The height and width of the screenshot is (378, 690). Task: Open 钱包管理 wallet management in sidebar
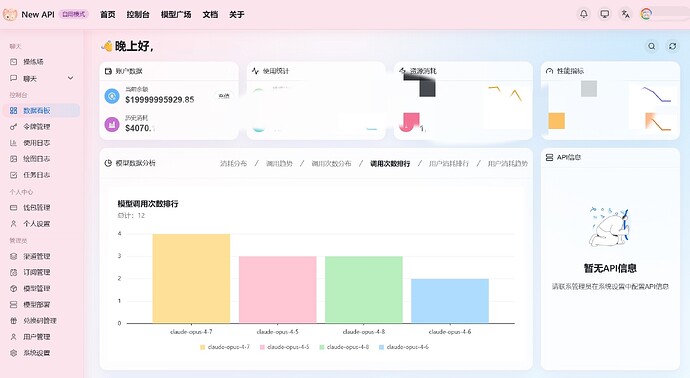pyautogui.click(x=42, y=208)
